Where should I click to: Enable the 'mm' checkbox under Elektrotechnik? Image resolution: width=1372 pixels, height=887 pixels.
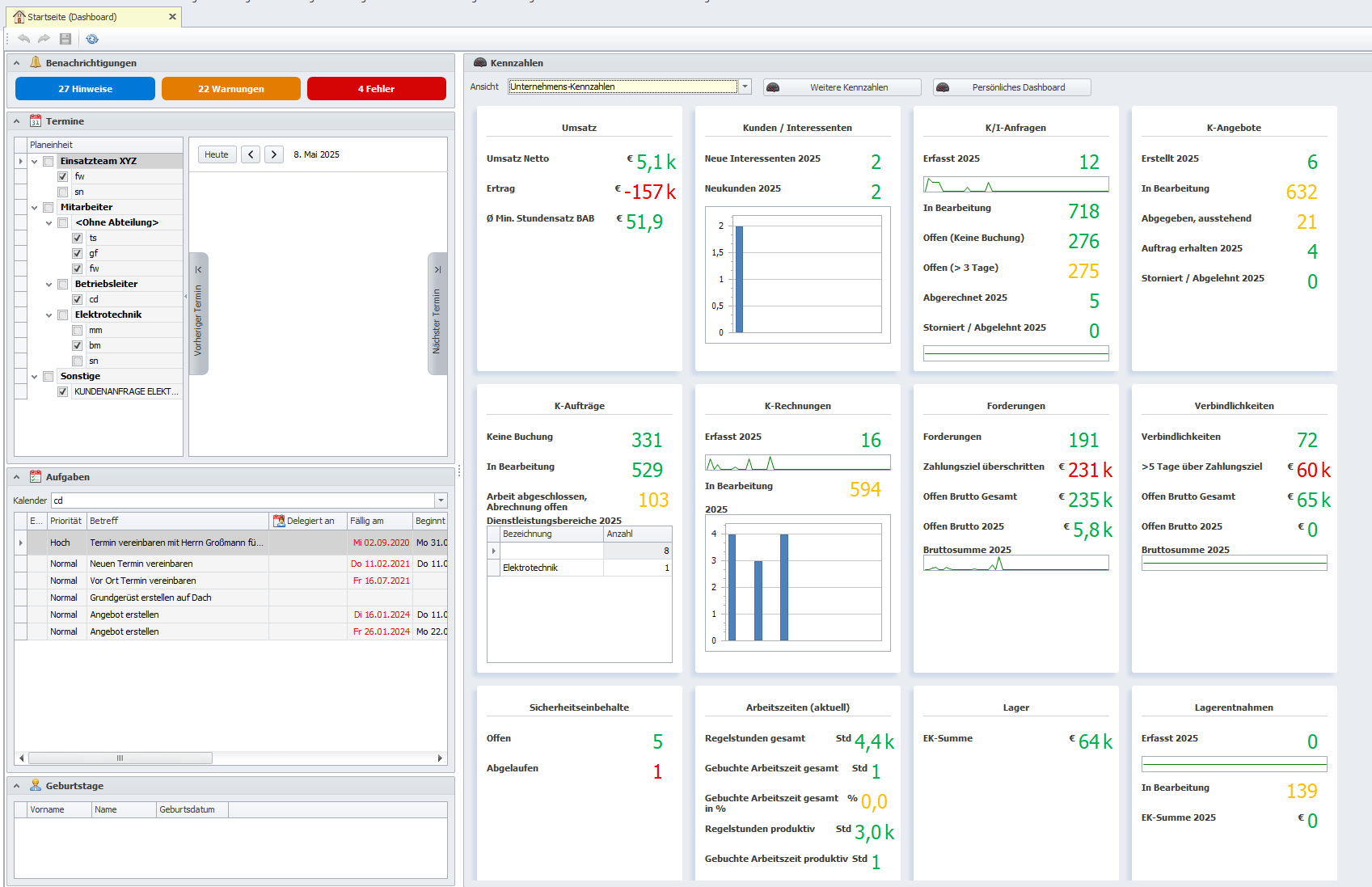[x=78, y=330]
